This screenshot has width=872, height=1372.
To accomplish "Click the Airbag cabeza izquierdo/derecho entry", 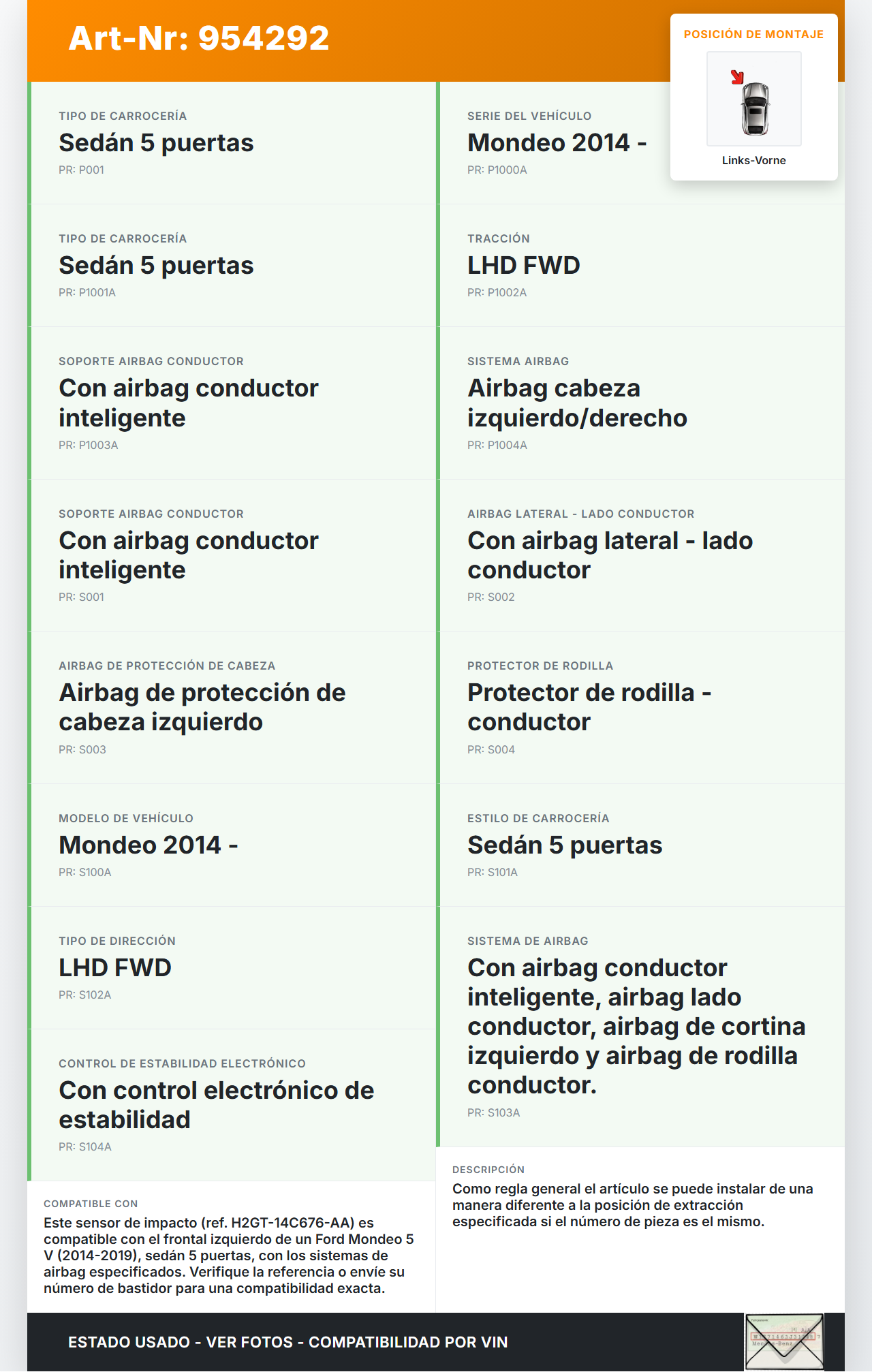I will pyautogui.click(x=577, y=403).
